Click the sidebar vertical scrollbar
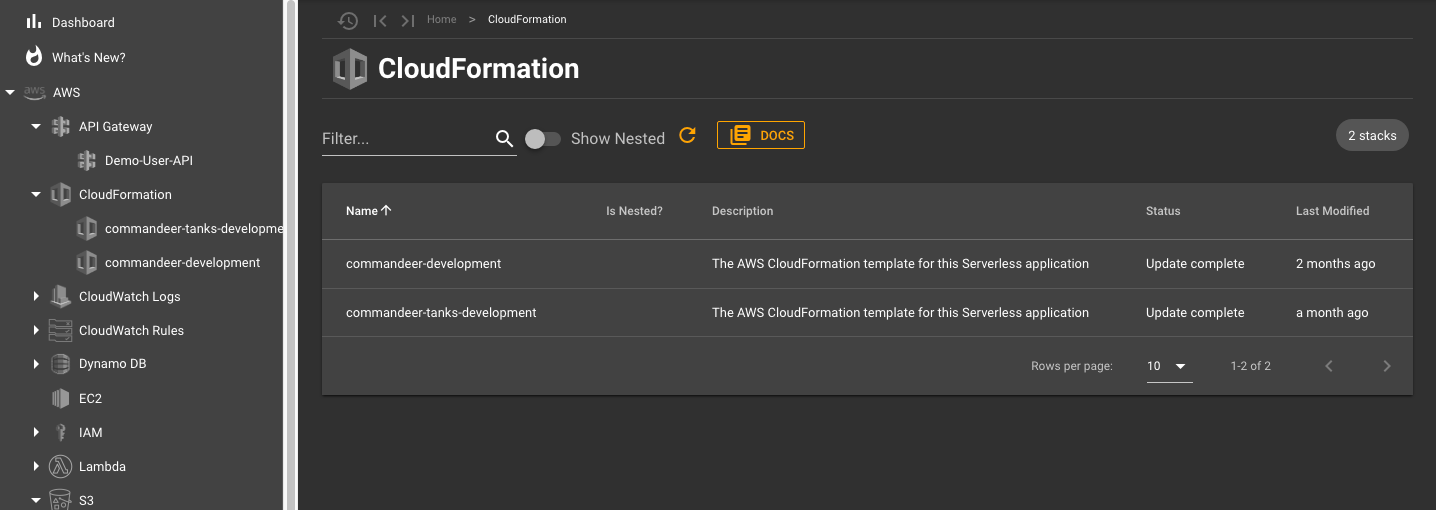The height and width of the screenshot is (510, 1436). pos(291,255)
